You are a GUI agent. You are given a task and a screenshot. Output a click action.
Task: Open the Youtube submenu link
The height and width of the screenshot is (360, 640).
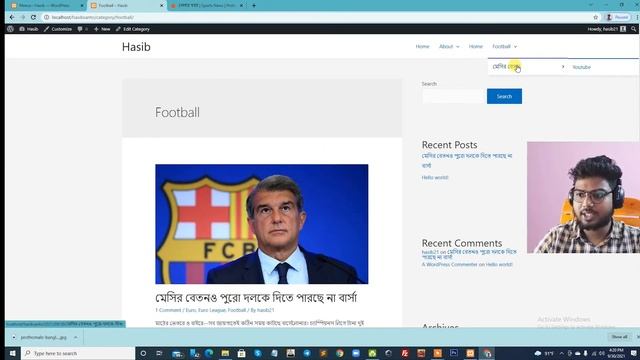582,67
